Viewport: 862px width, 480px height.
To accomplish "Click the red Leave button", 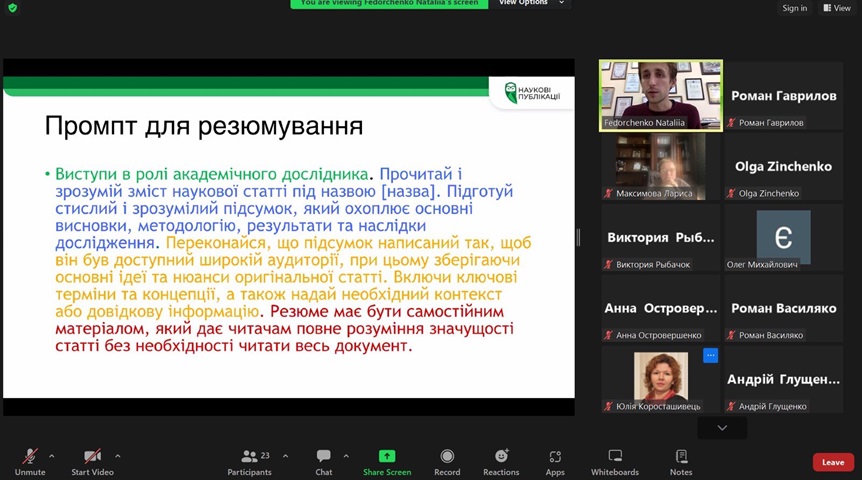I will point(832,462).
